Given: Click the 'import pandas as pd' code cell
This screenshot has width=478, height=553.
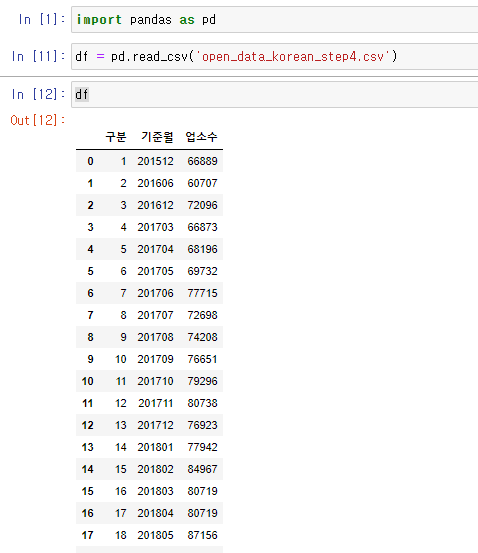Looking at the screenshot, I should click(x=274, y=20).
